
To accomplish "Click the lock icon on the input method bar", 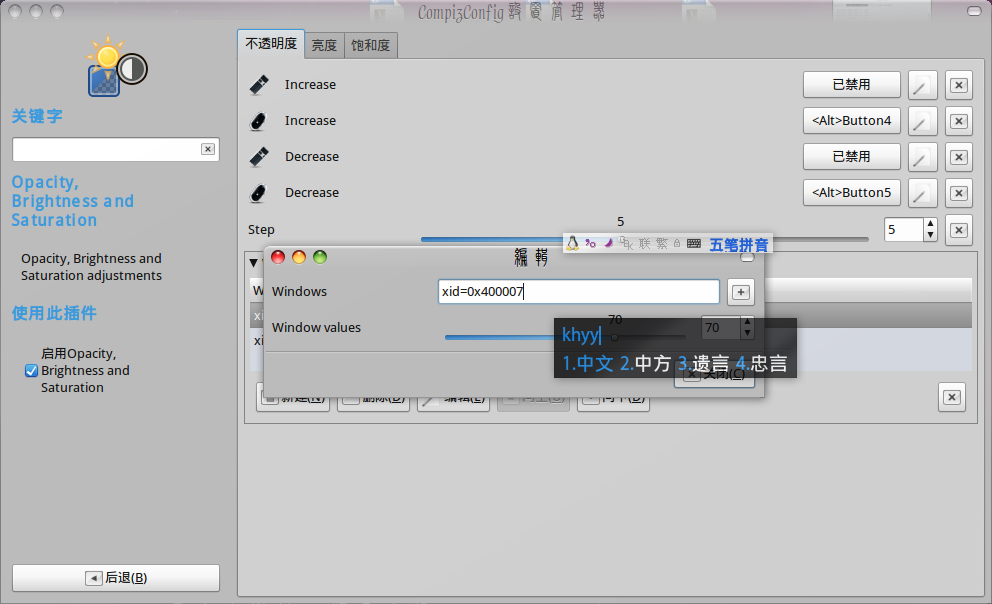I will tap(677, 243).
